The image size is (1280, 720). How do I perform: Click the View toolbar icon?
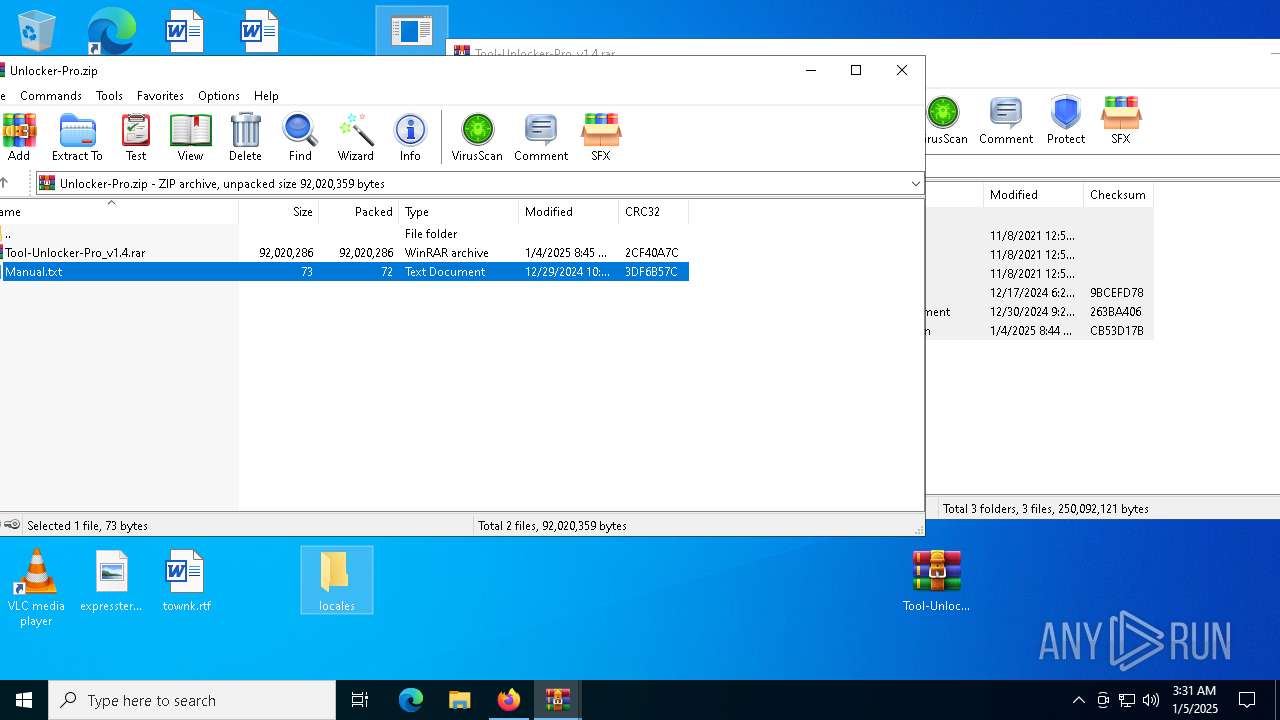click(x=190, y=137)
